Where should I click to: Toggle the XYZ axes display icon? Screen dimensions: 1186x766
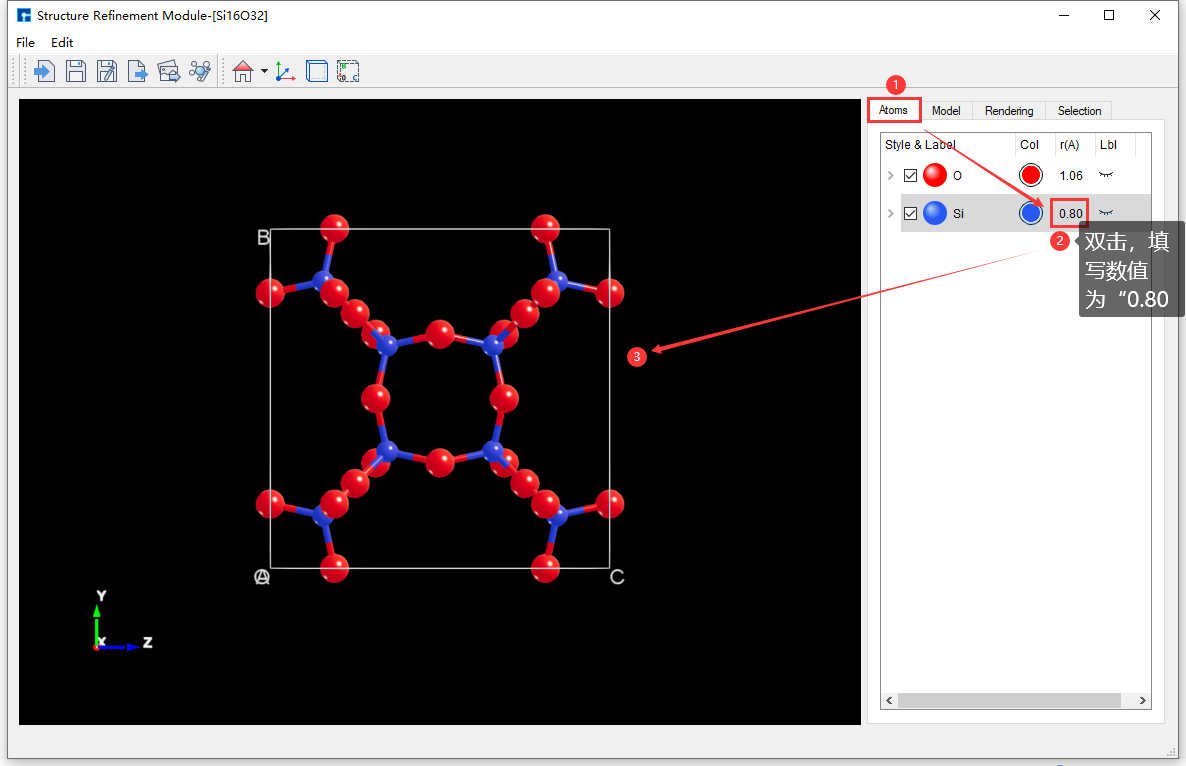click(285, 71)
